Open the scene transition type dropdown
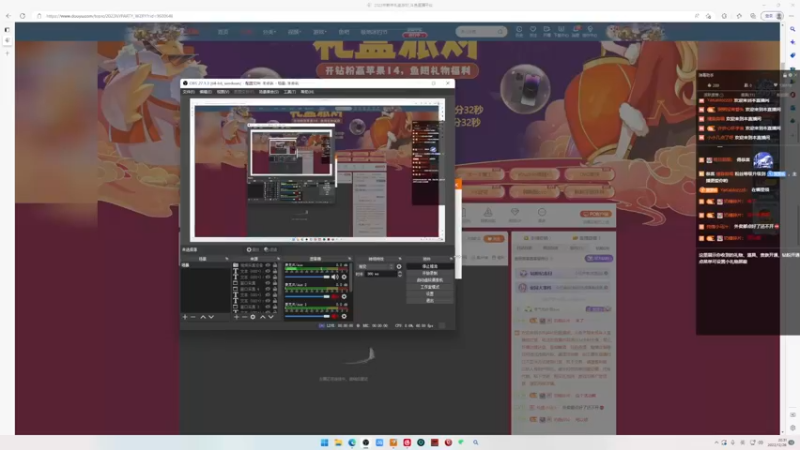 (x=376, y=266)
